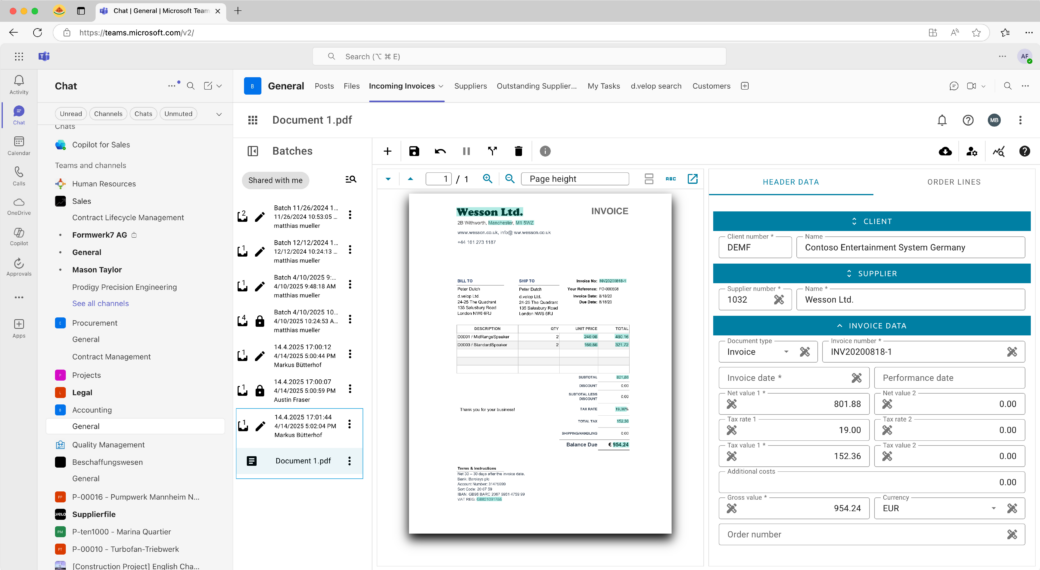Expand the chat filters chevron
Screen dimensions: 1040x570
pos(219,114)
